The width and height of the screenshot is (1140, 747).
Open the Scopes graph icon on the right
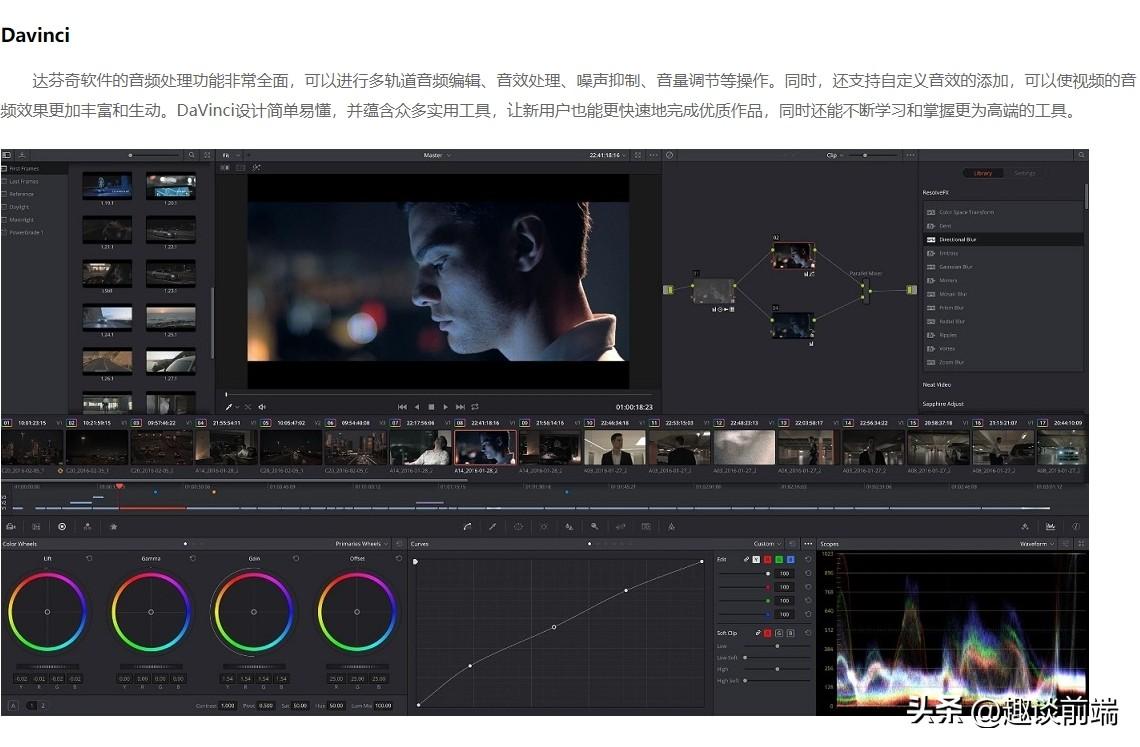[x=1050, y=527]
